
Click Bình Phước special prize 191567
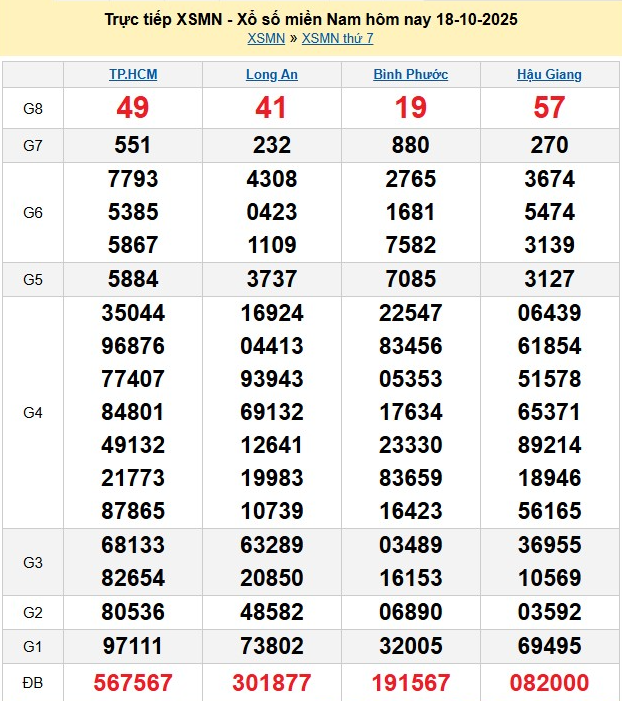coord(411,683)
